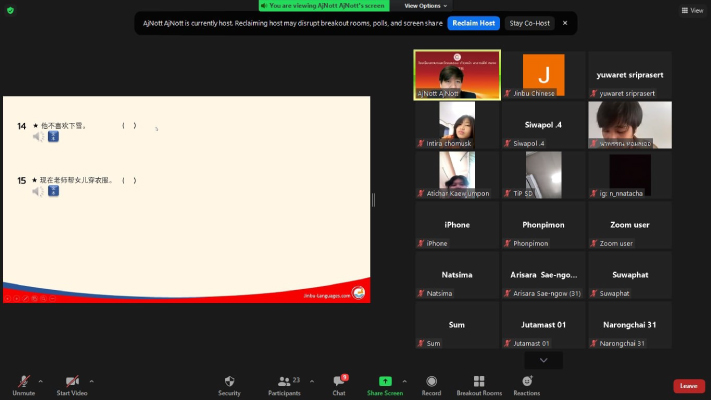Click the Reclaim Host button

click(473, 22)
